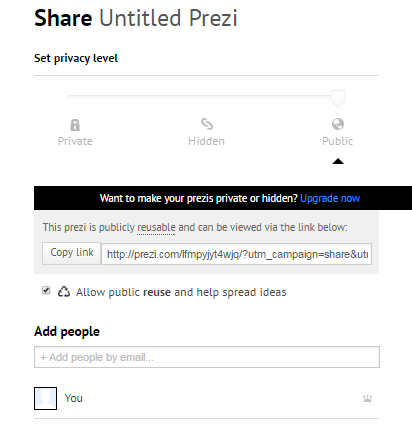The image size is (412, 427).
Task: Click the recycle reuse icon
Action: [64, 291]
